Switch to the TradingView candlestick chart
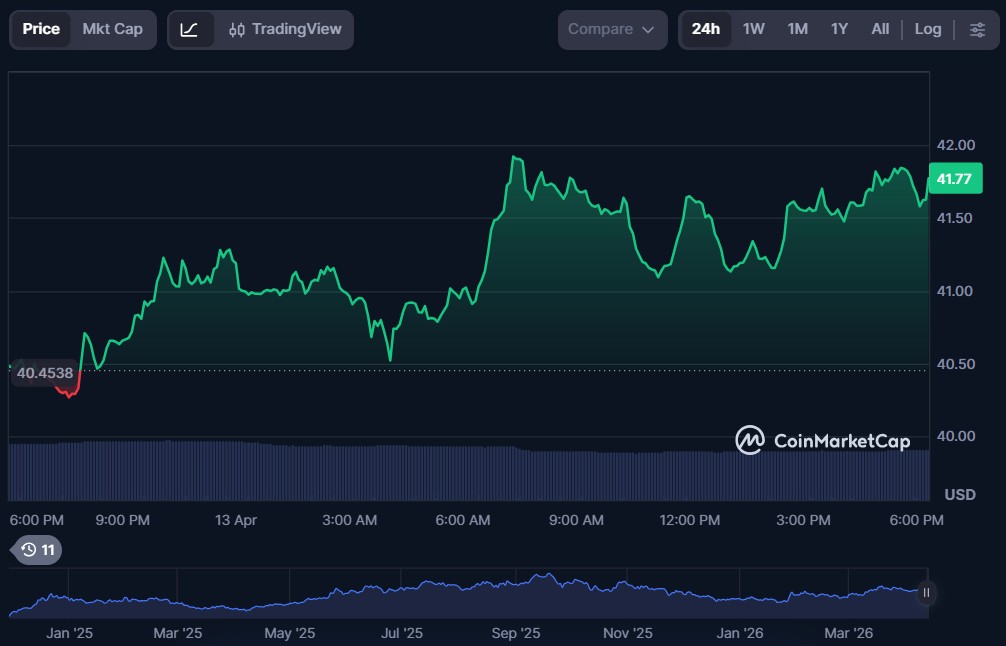Viewport: 1006px width, 646px height. (x=285, y=30)
